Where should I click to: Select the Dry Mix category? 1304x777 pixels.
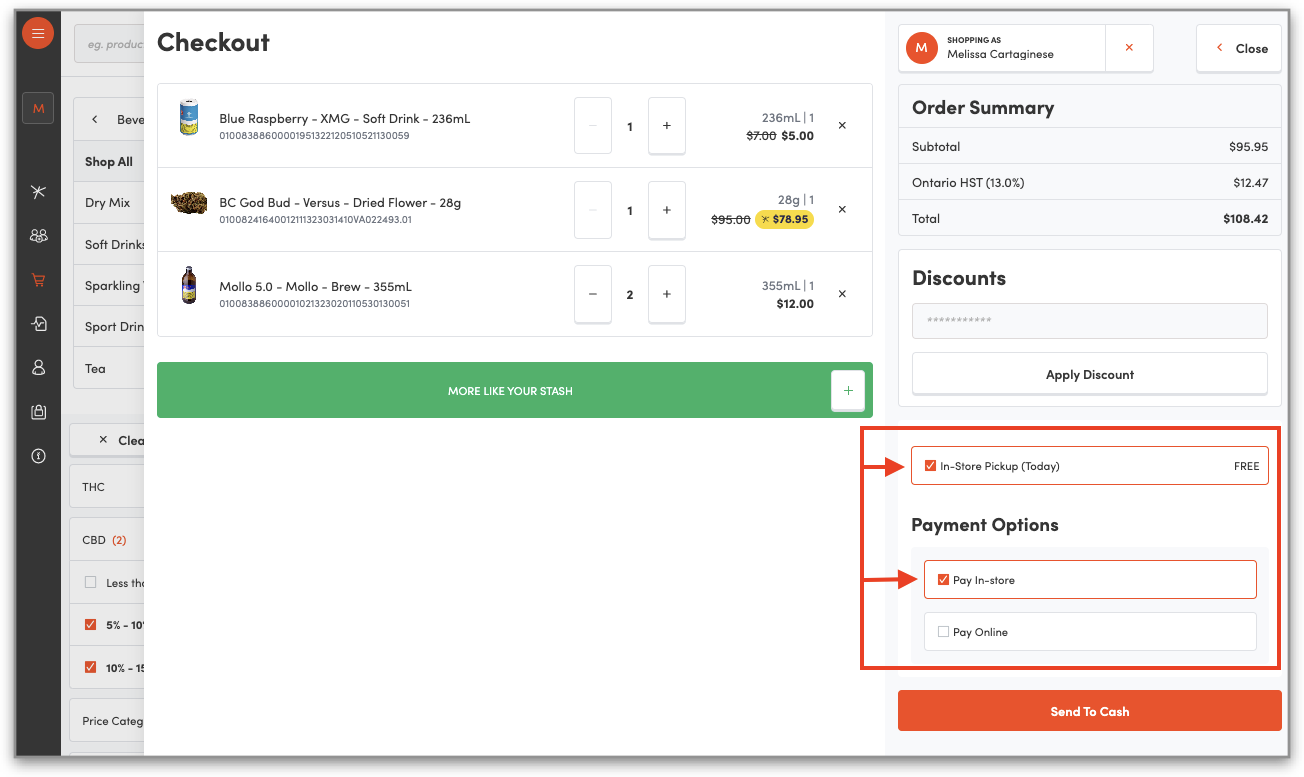[108, 203]
